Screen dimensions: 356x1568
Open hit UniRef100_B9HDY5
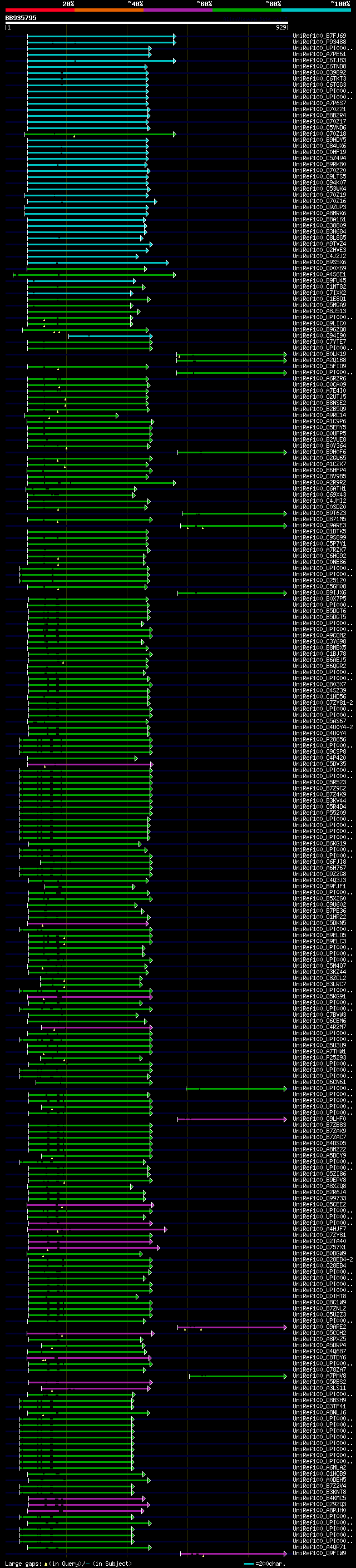pyautogui.click(x=319, y=140)
